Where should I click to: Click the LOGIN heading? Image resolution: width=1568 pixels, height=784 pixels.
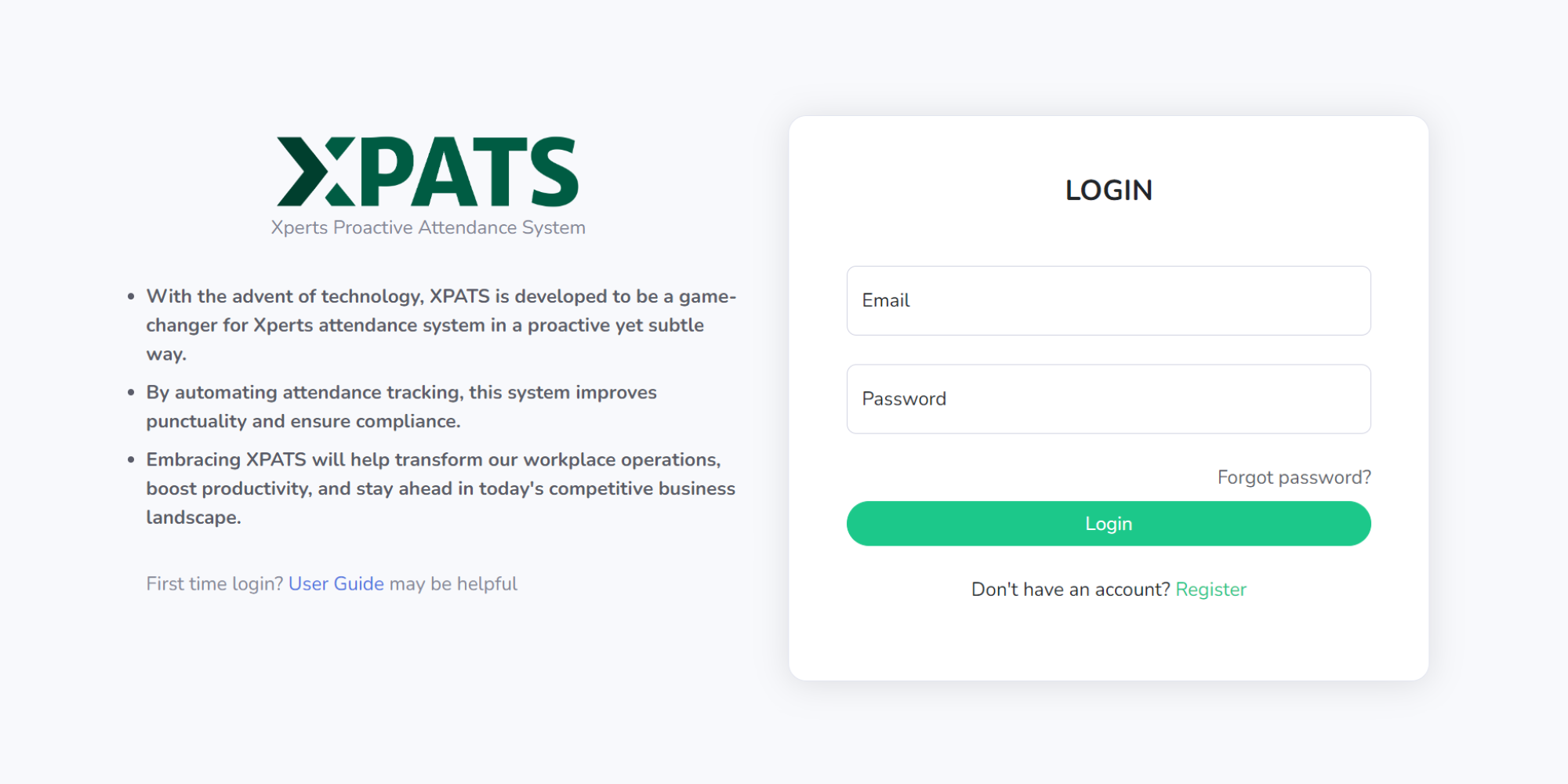(x=1109, y=191)
